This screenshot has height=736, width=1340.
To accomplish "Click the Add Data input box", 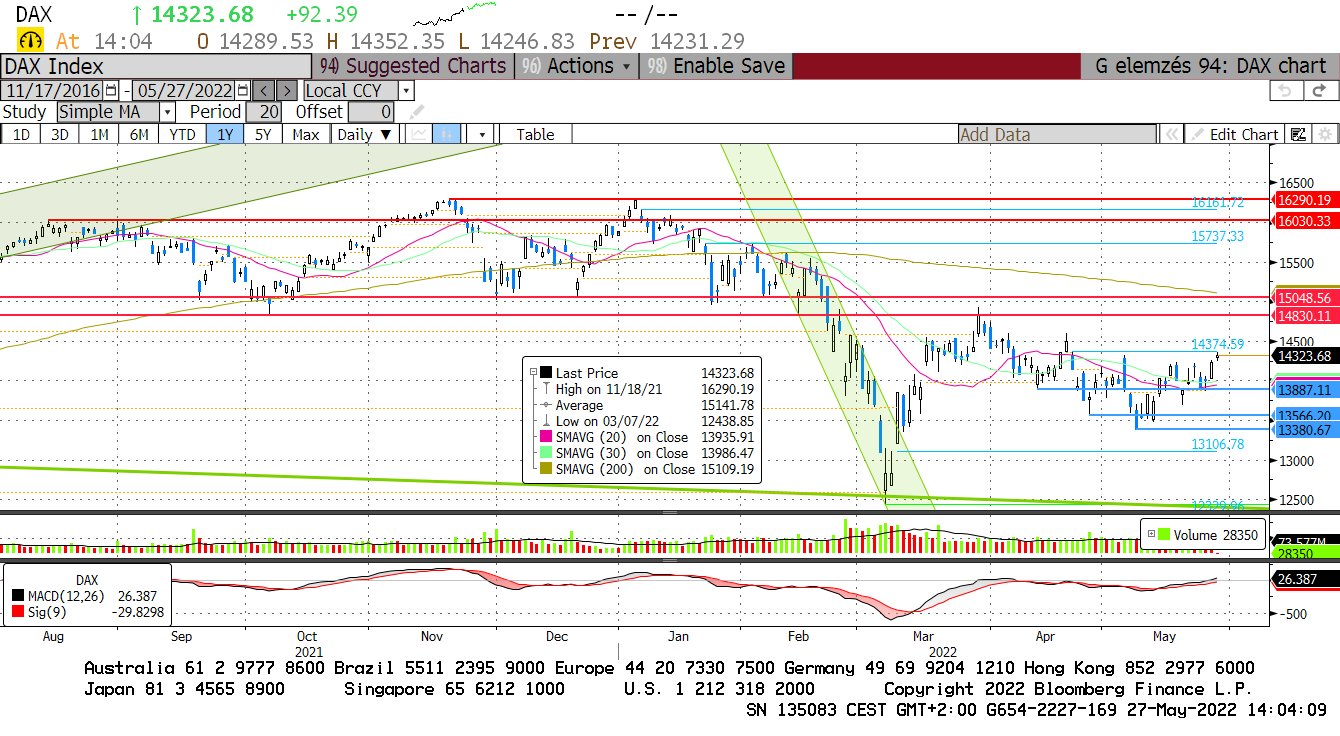I will 1056,134.
